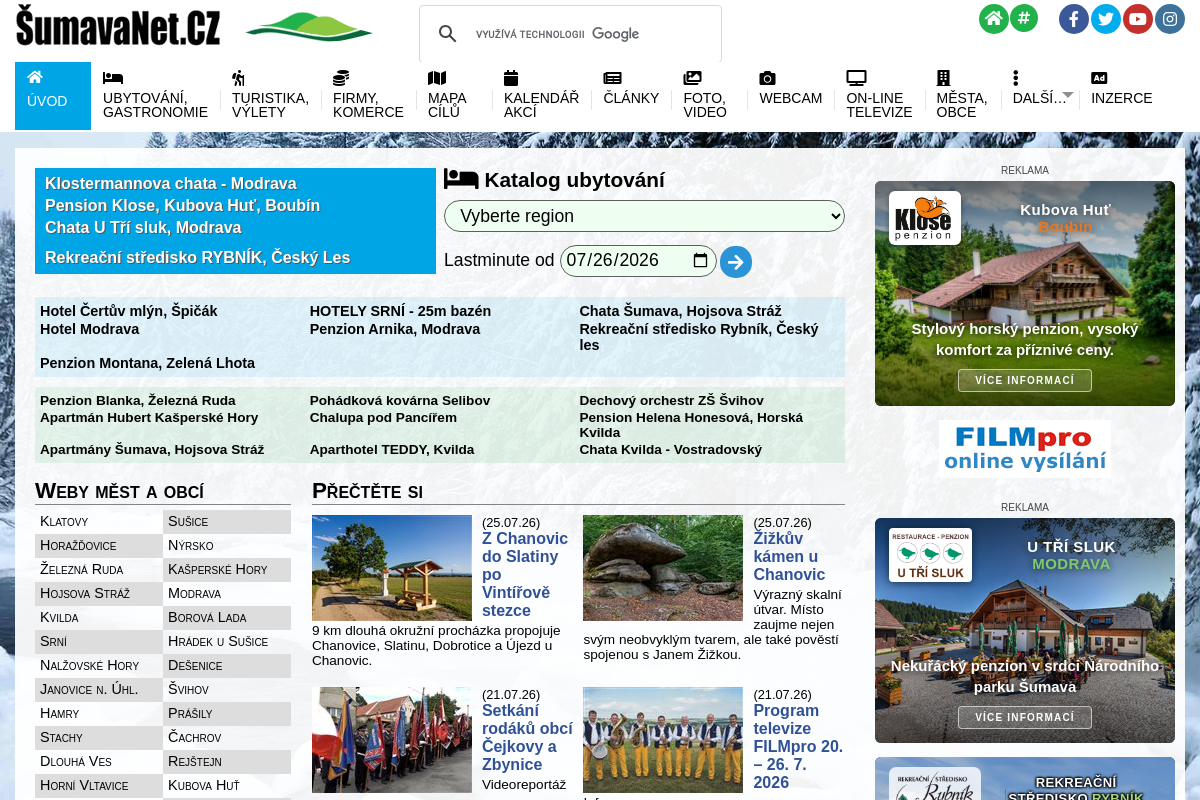This screenshot has height=800, width=1200.
Task: Click the lastminute date field 07/26/2026
Action: [638, 261]
